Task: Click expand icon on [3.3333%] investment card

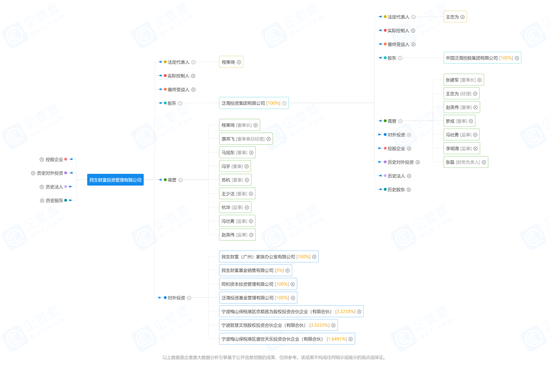Action: [333, 325]
